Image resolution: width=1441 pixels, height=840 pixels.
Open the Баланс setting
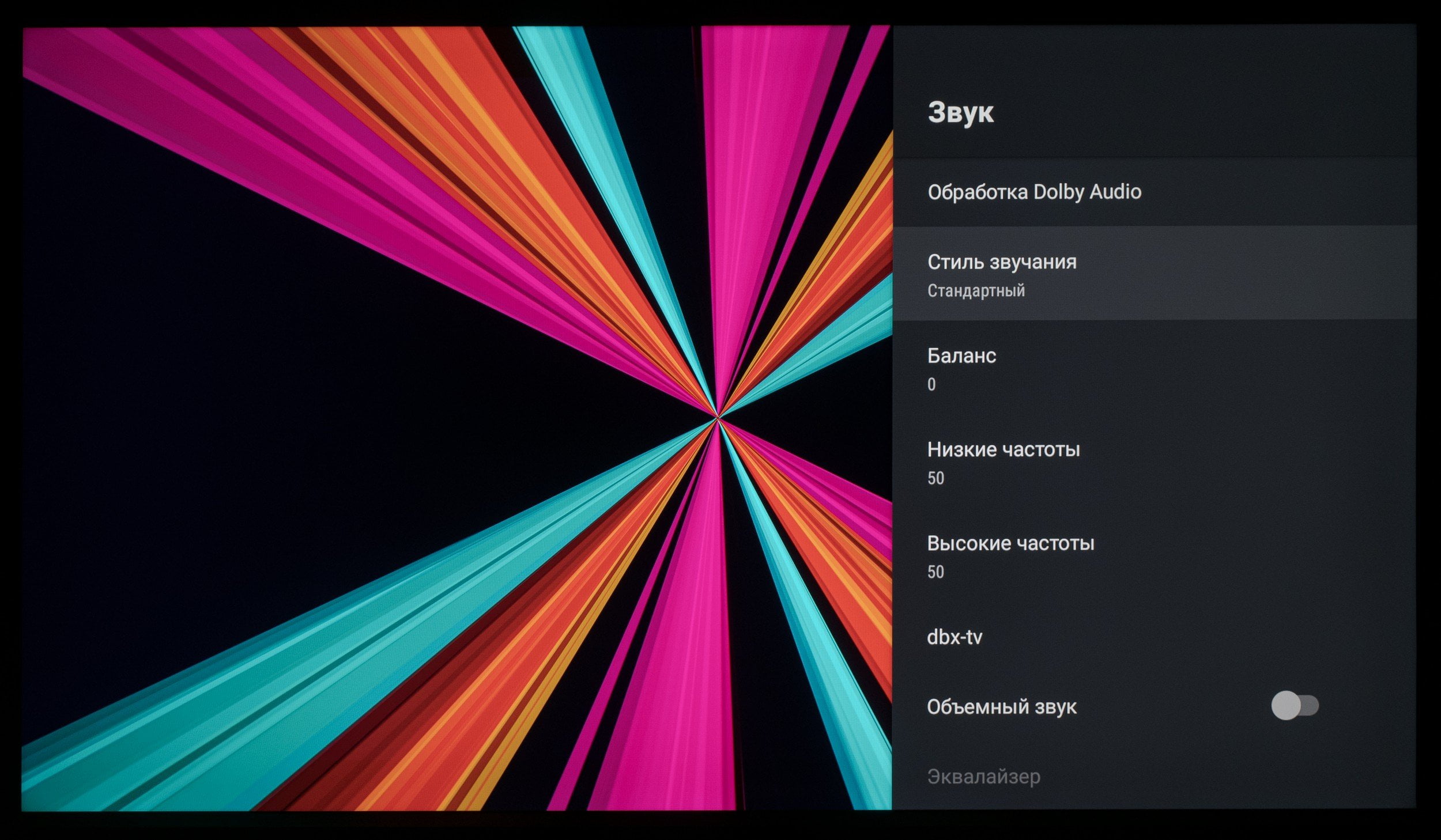[x=1154, y=368]
